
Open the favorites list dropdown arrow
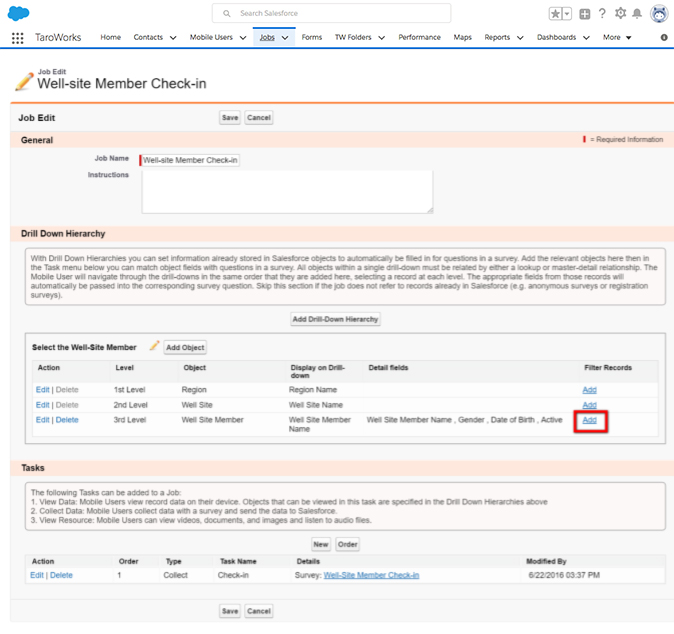tap(567, 14)
